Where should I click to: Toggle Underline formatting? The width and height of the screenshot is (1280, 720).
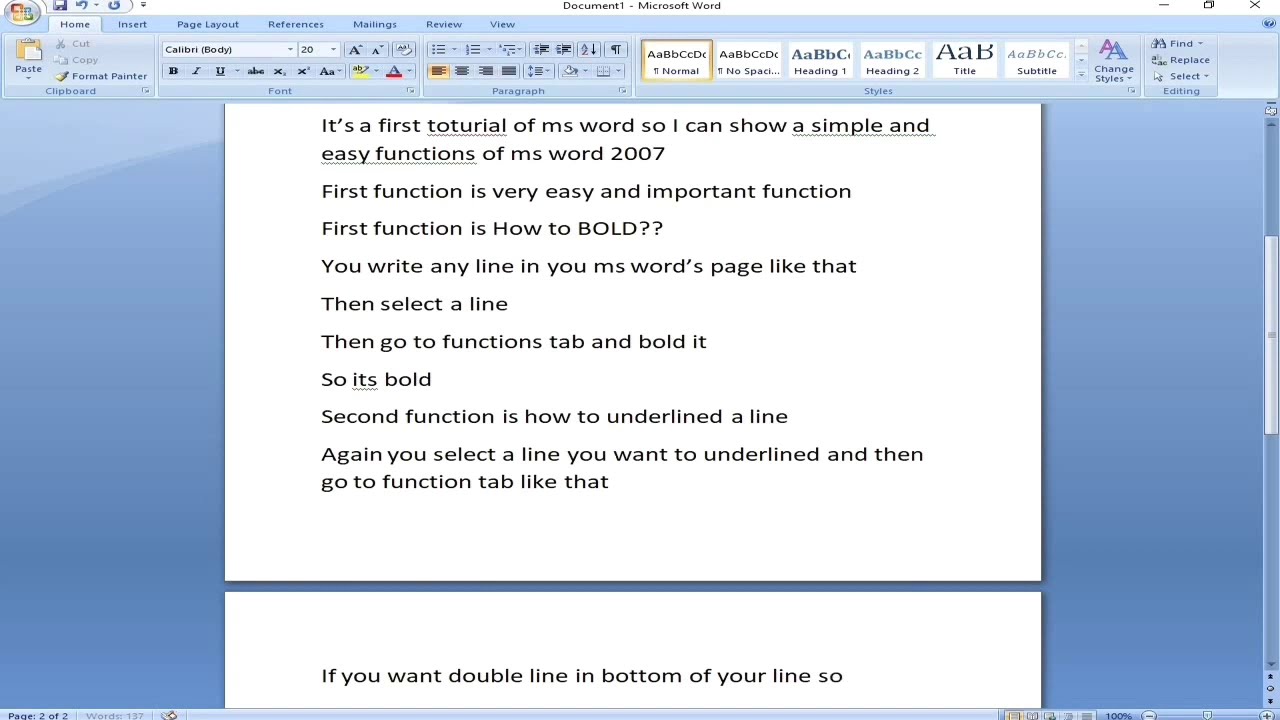point(220,71)
